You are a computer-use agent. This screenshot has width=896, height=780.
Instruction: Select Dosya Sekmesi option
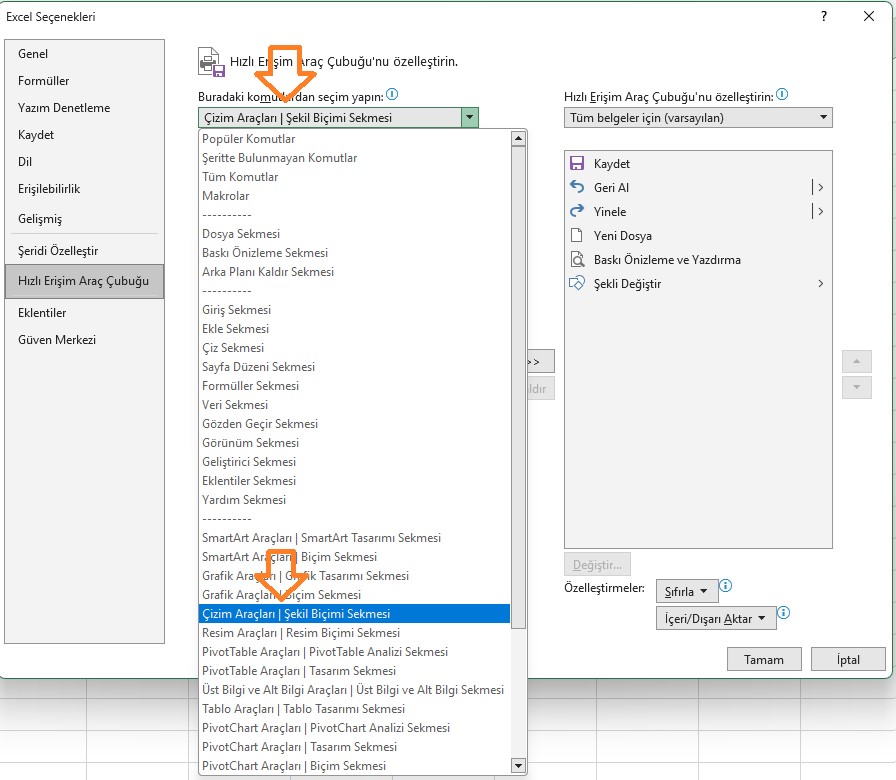[x=354, y=234]
